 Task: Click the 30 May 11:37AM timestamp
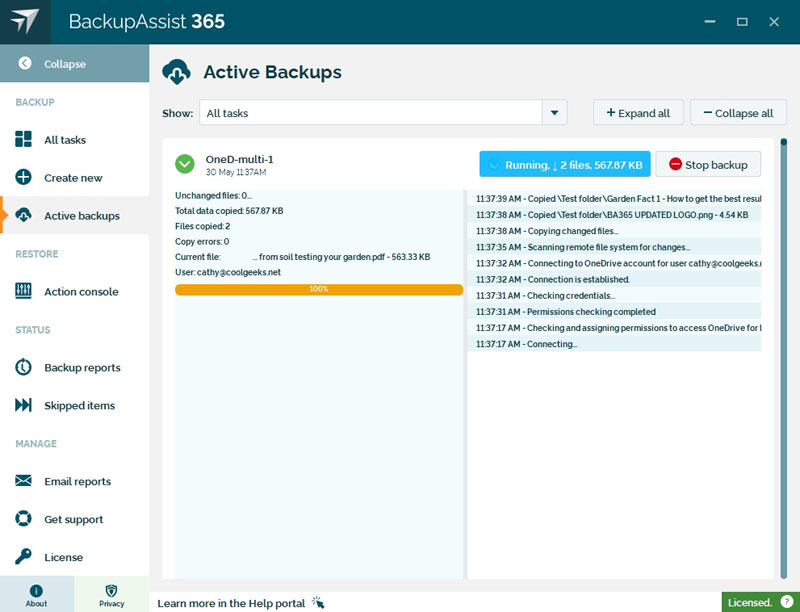point(236,172)
